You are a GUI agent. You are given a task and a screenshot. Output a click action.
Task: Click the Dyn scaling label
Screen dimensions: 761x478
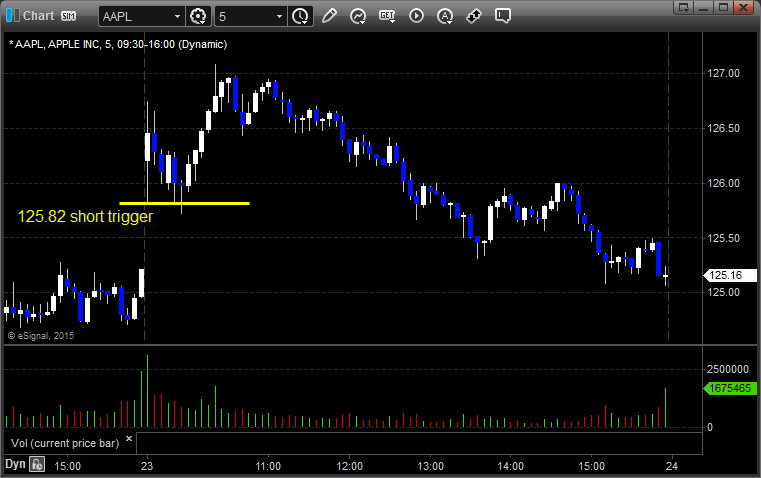click(15, 464)
